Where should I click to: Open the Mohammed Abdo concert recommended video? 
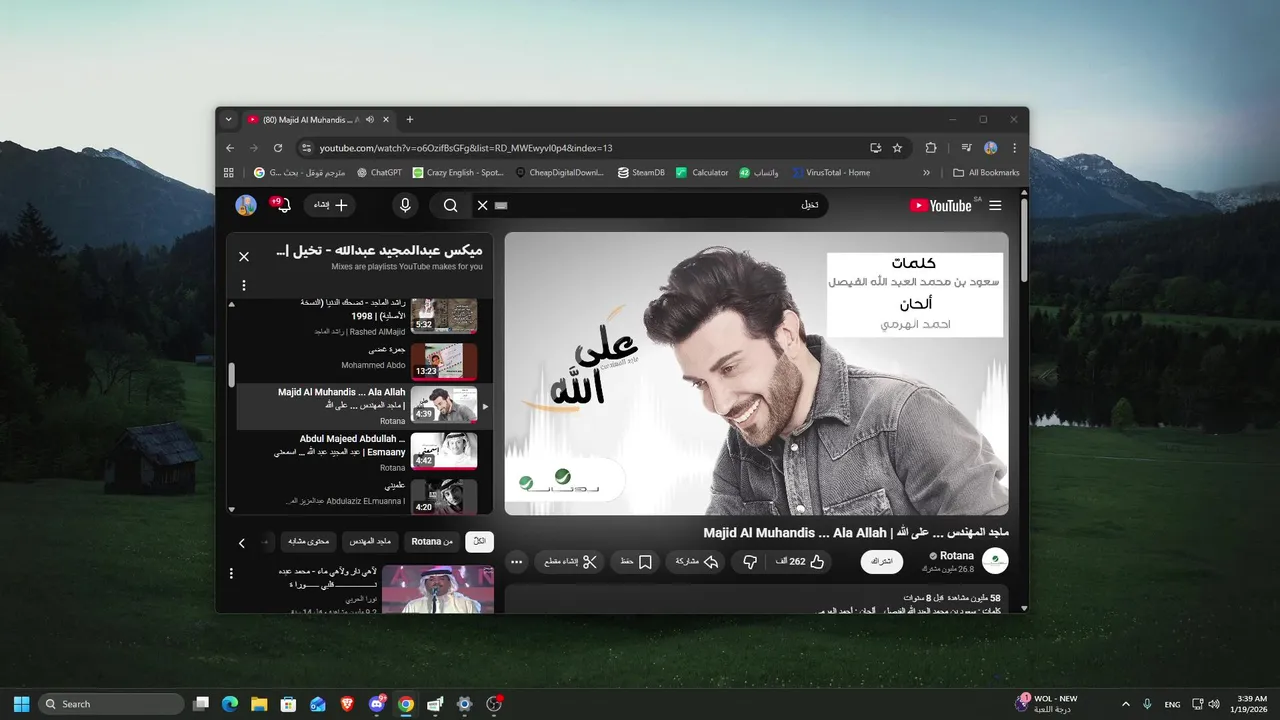(438, 589)
